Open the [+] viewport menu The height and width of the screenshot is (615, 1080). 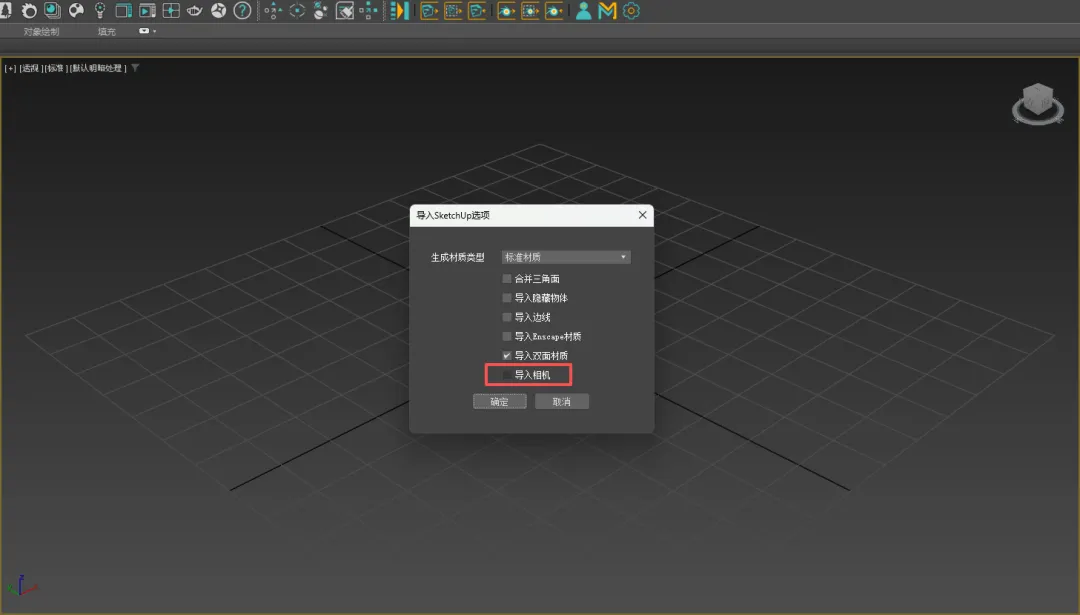tap(10, 68)
